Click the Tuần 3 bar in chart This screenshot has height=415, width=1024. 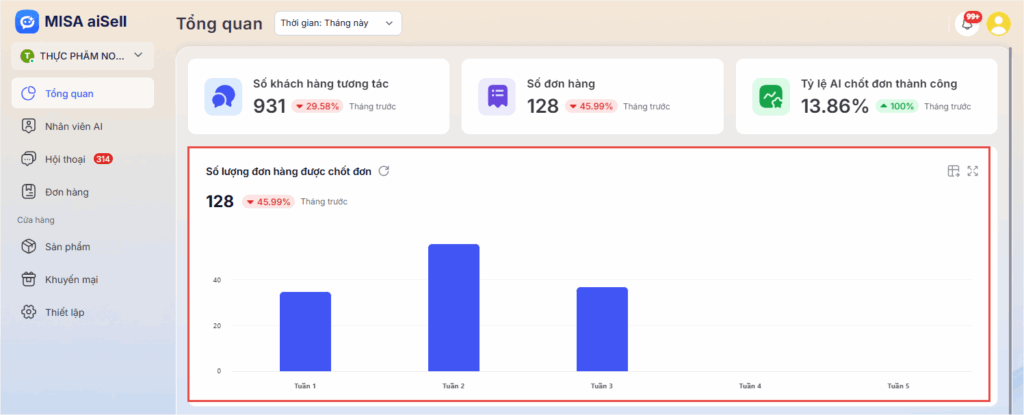click(602, 329)
